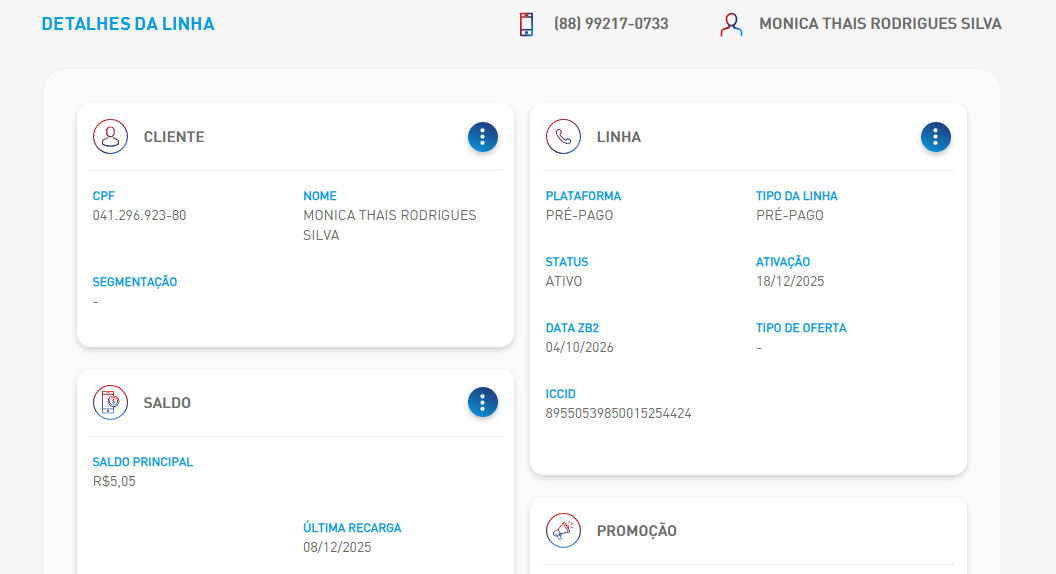
Task: Expand the Saldo card three-dot menu
Action: pyautogui.click(x=482, y=402)
